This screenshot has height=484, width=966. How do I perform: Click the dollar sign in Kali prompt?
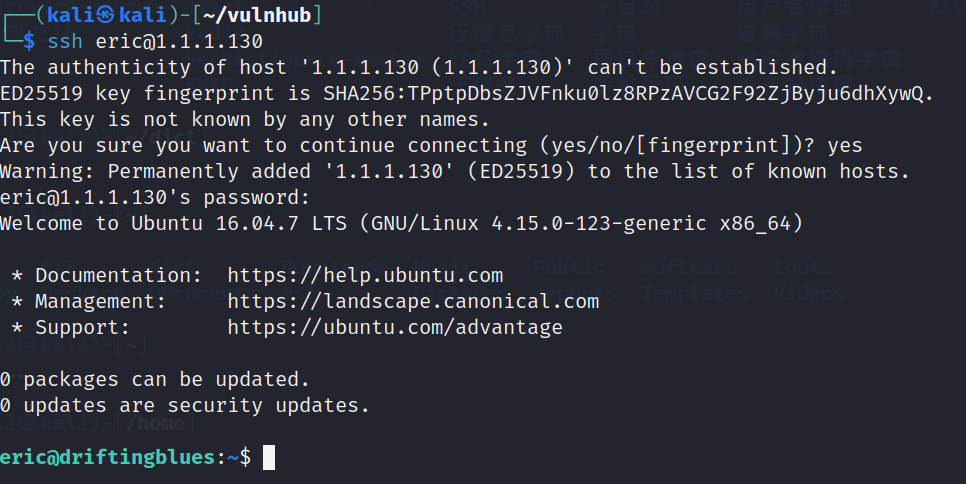pos(29,41)
